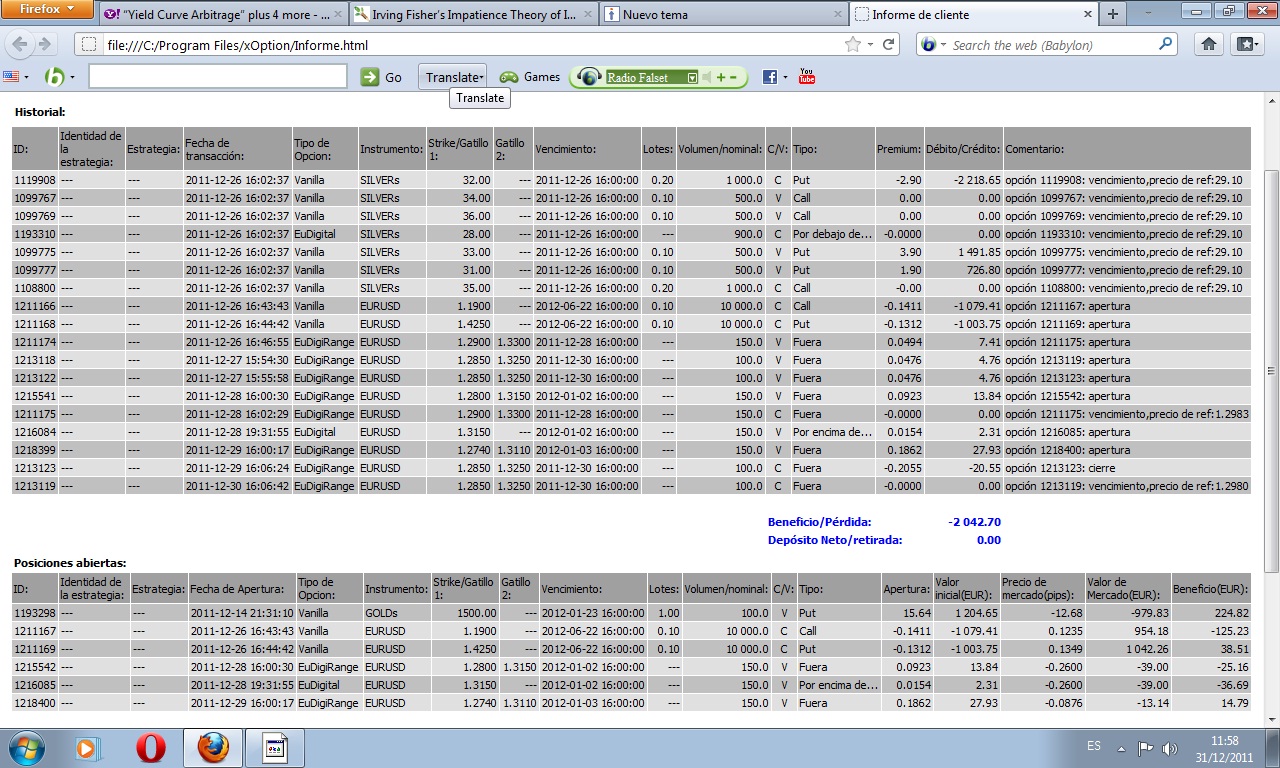Open the document app taskbar icon beside Firefox
This screenshot has height=768, width=1280.
click(275, 748)
